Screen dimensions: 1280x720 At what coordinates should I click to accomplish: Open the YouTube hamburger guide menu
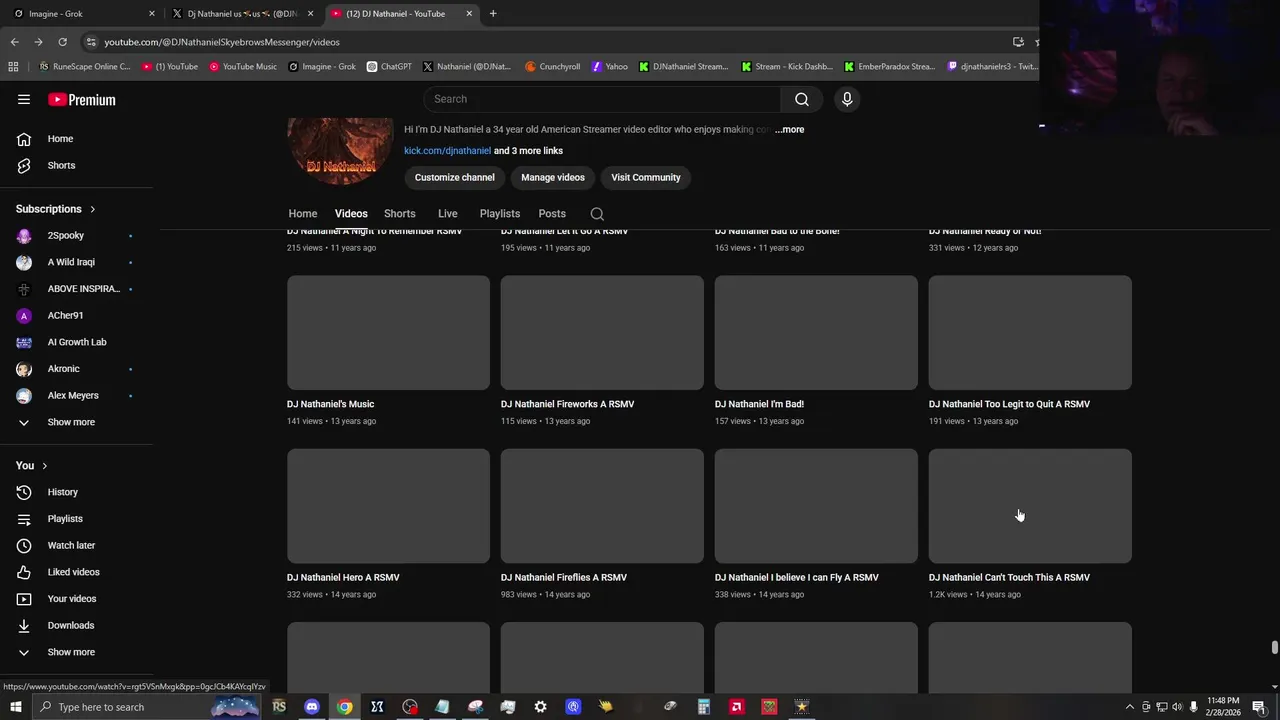24,99
